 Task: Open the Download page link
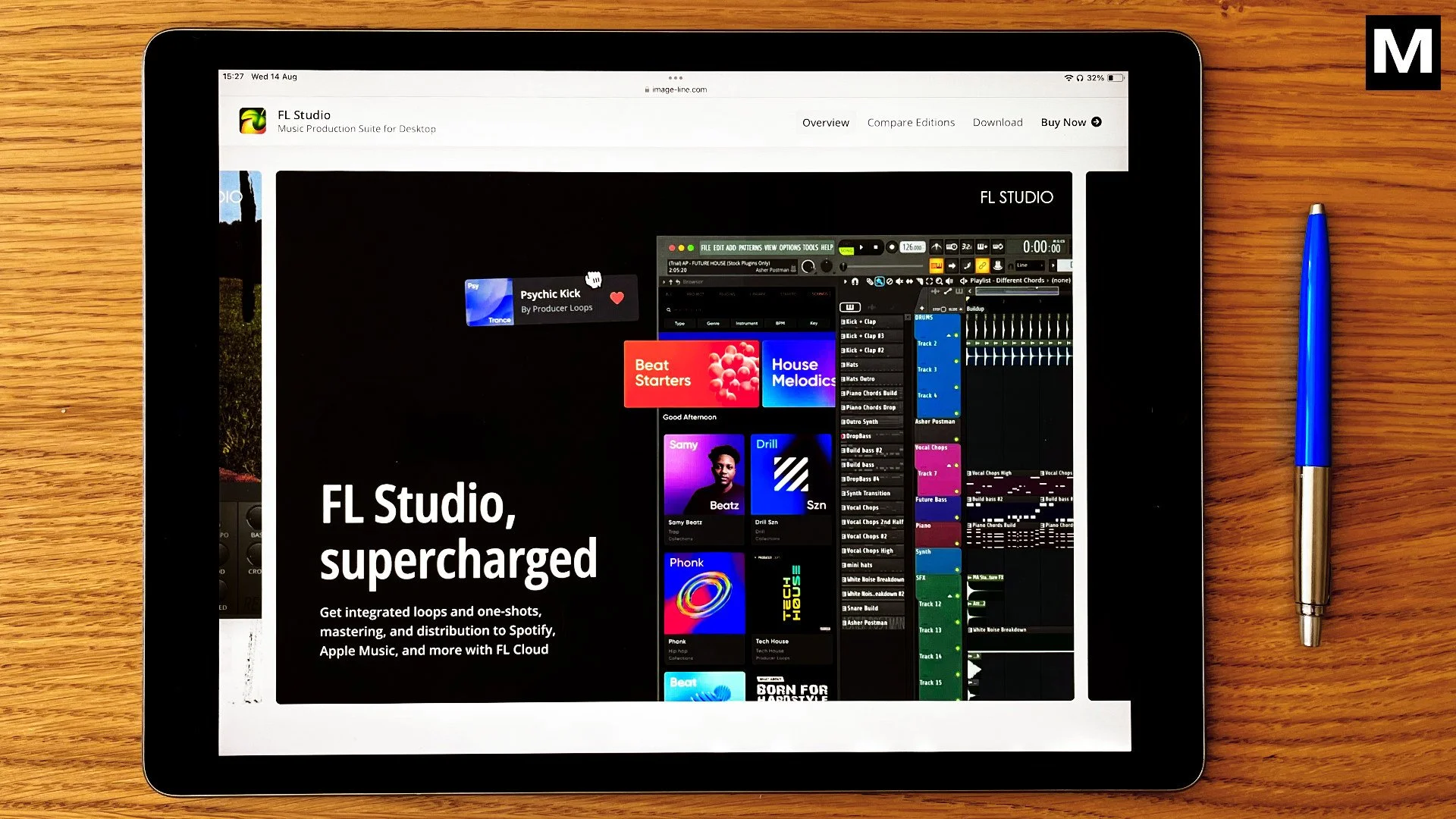pyautogui.click(x=997, y=123)
